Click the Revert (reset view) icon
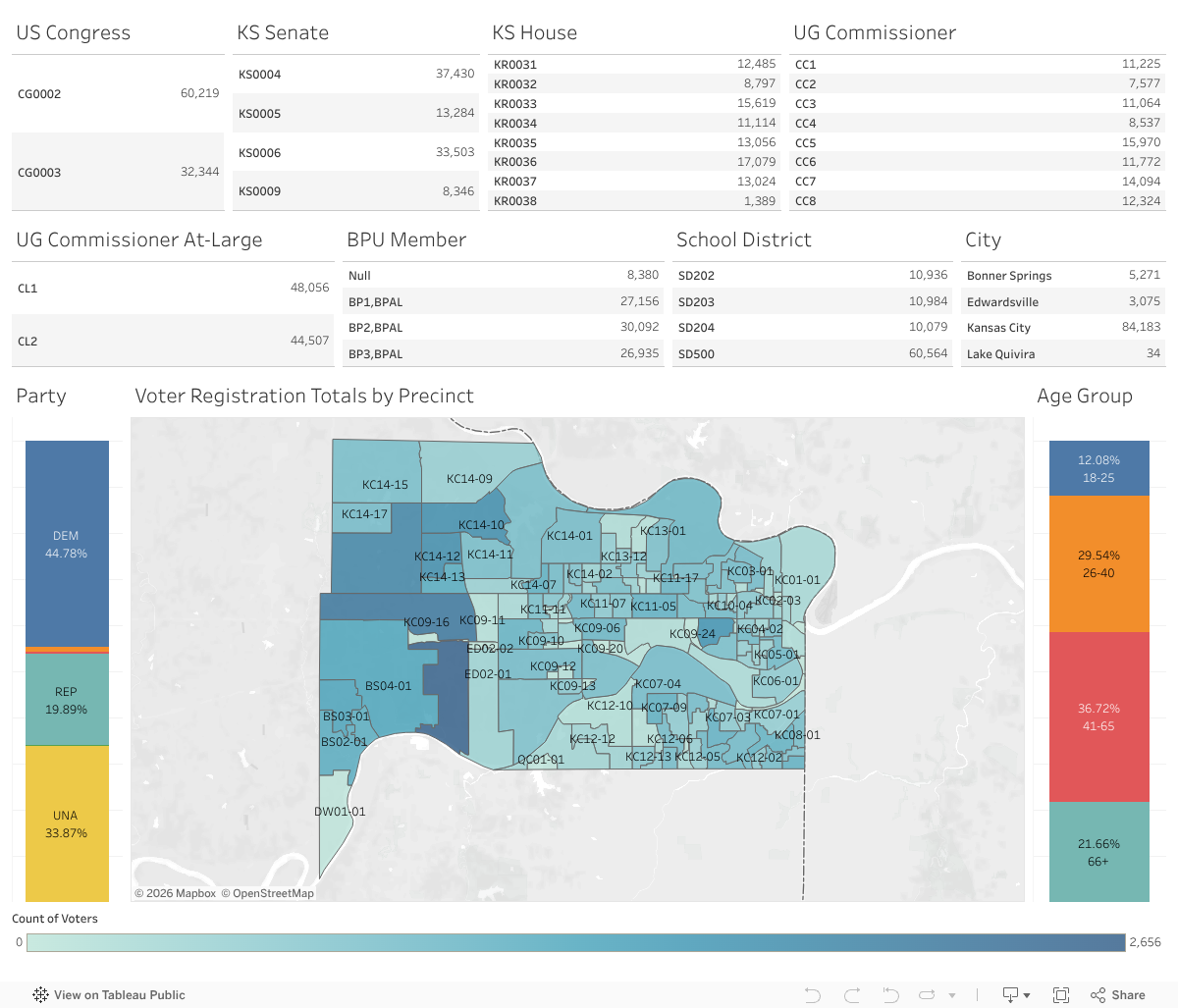Image resolution: width=1178 pixels, height=1008 pixels. (x=890, y=995)
